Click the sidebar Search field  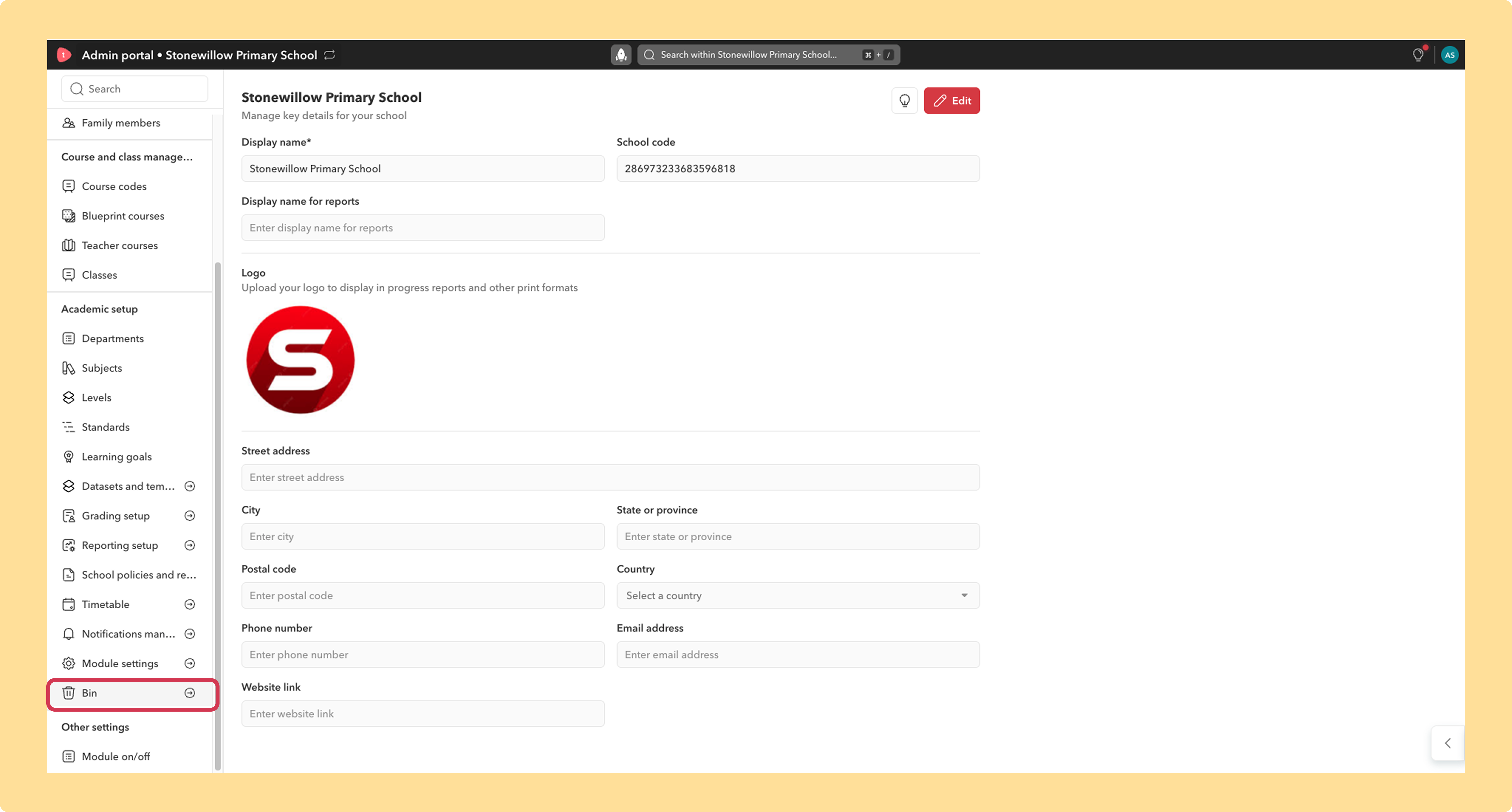pos(134,89)
